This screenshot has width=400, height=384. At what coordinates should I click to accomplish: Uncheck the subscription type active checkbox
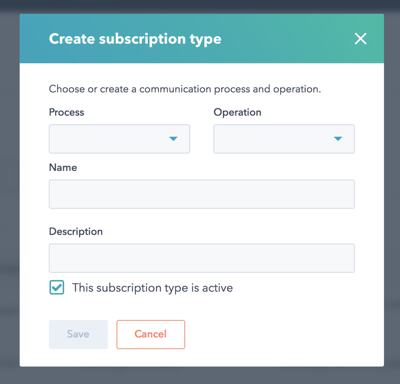57,287
